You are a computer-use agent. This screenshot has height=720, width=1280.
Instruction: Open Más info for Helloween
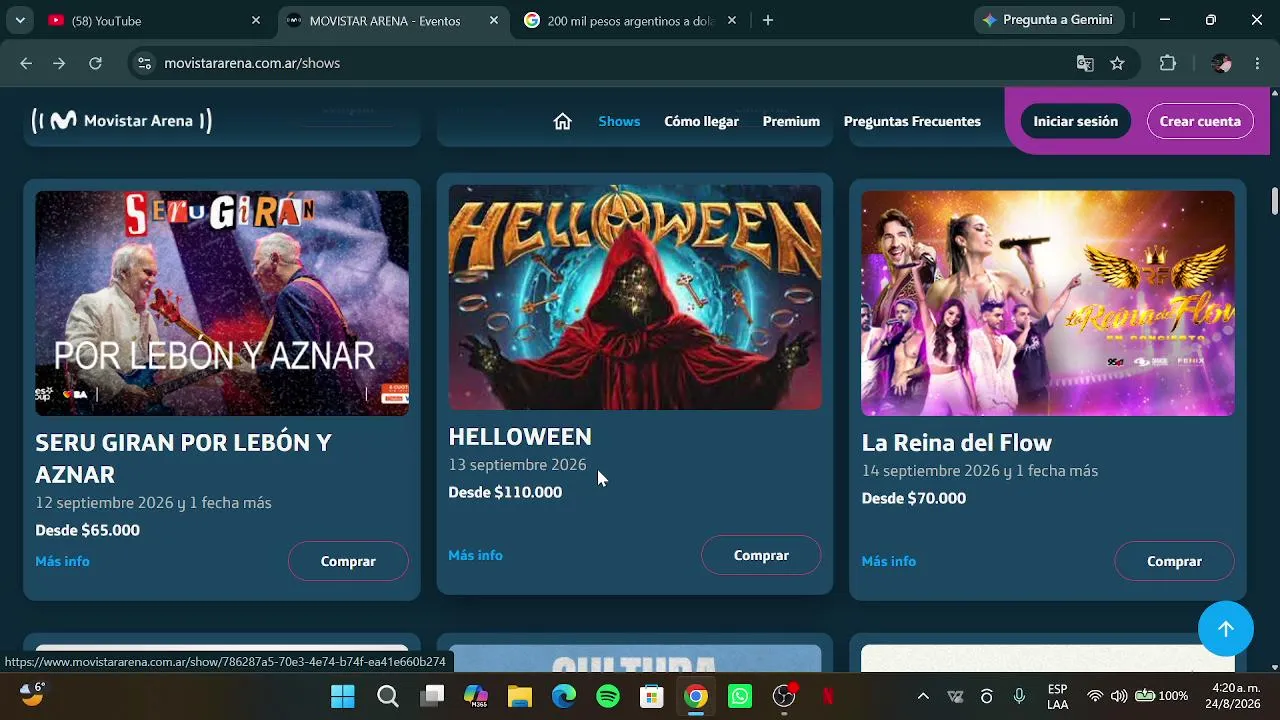(475, 555)
